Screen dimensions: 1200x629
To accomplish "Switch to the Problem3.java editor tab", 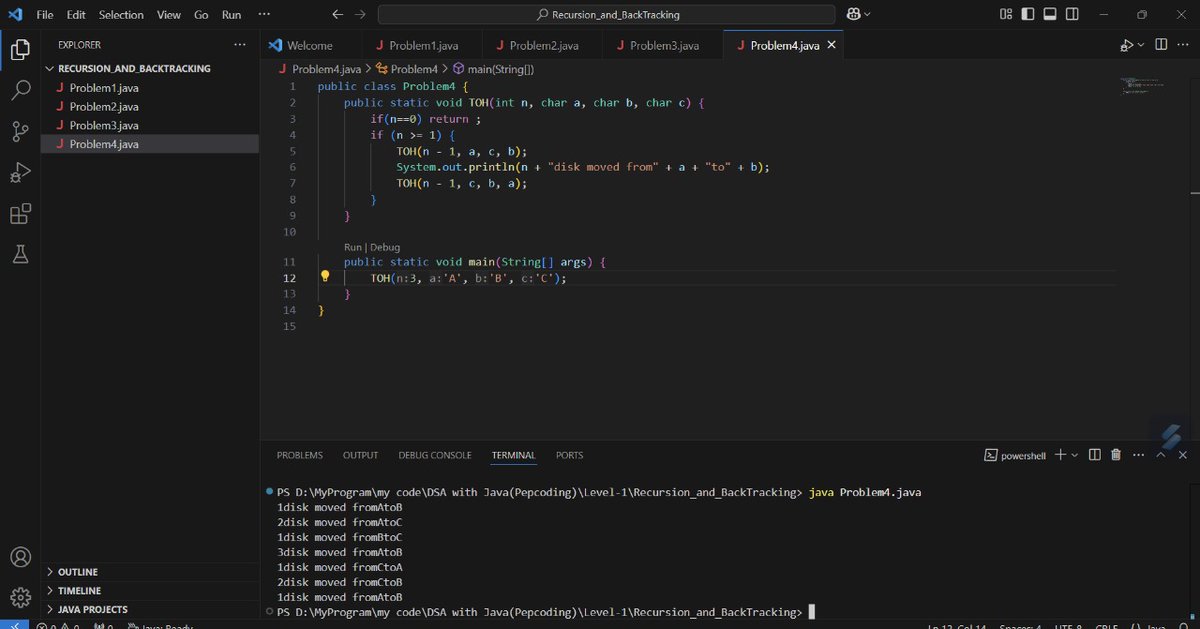I will [662, 45].
